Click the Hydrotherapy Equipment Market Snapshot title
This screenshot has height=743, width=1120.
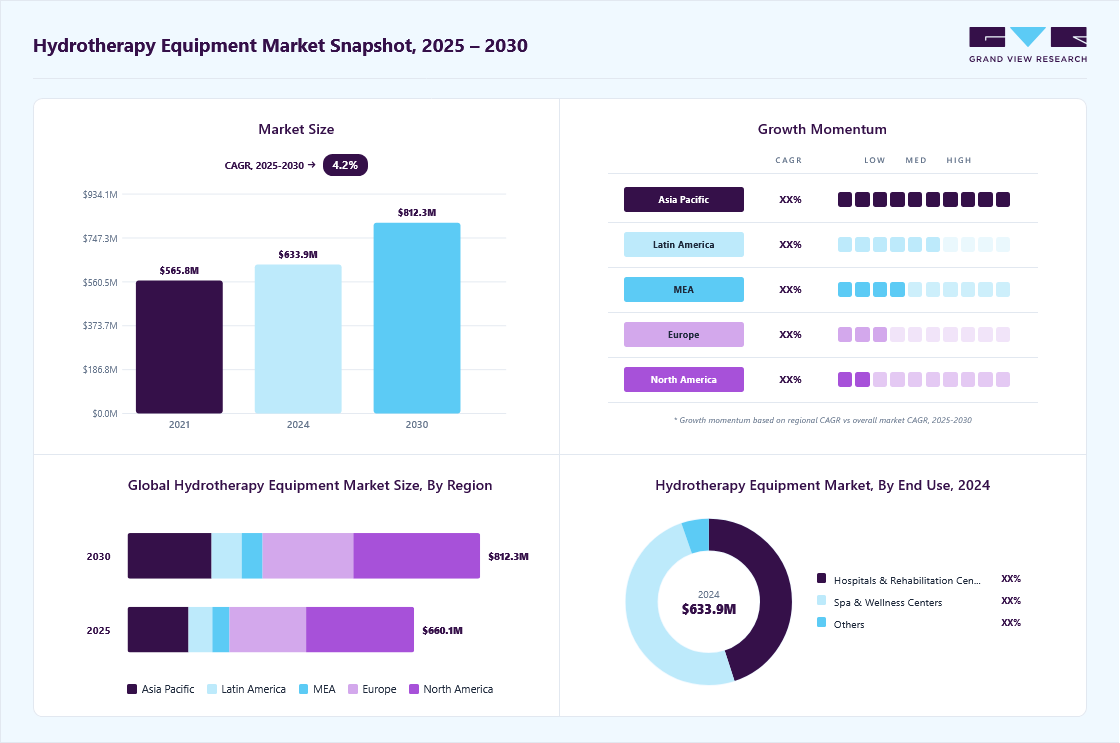click(x=280, y=46)
